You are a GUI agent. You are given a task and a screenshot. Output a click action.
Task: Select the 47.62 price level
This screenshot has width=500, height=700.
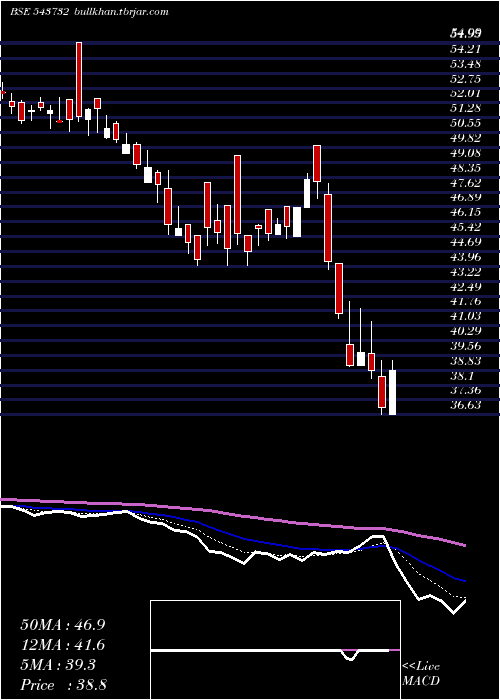click(x=466, y=183)
